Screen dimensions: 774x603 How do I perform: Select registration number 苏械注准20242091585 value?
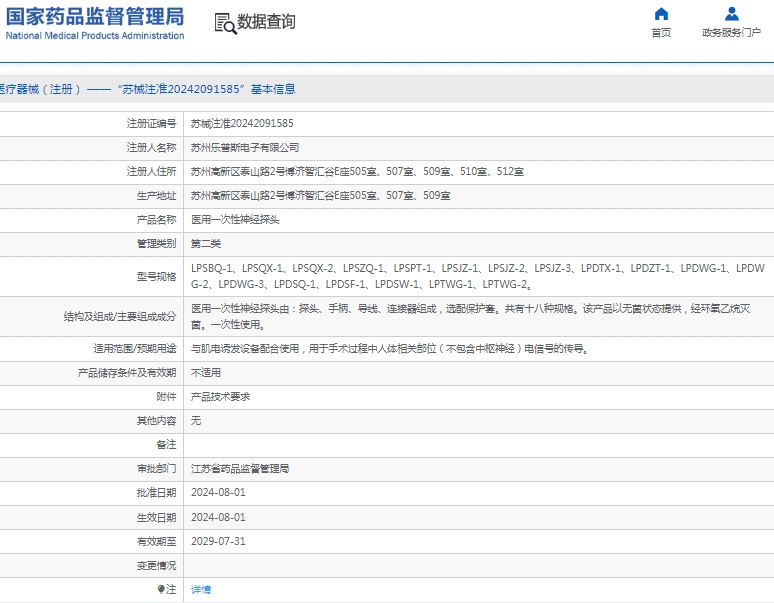click(x=242, y=123)
